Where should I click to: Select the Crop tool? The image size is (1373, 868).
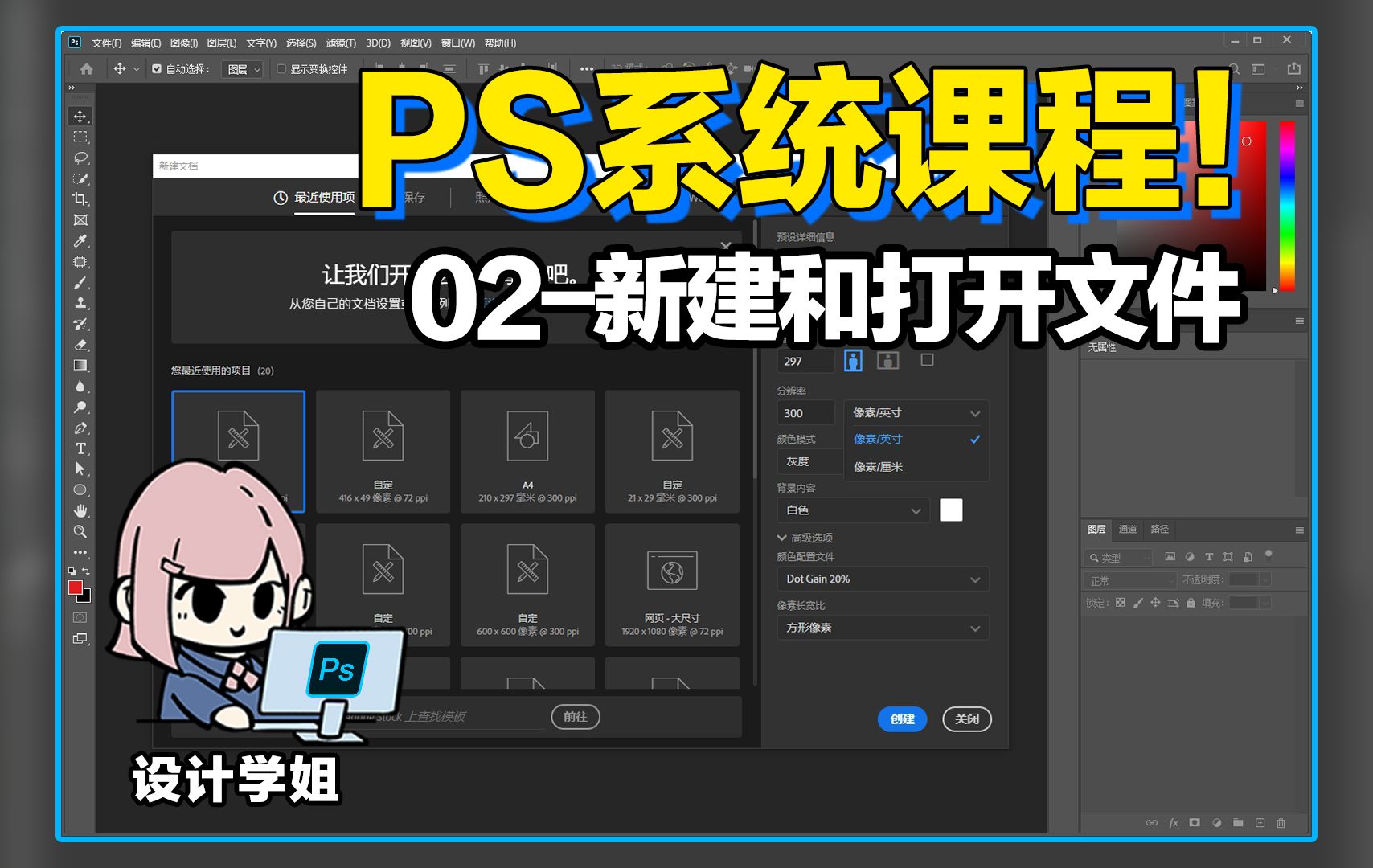[x=80, y=199]
